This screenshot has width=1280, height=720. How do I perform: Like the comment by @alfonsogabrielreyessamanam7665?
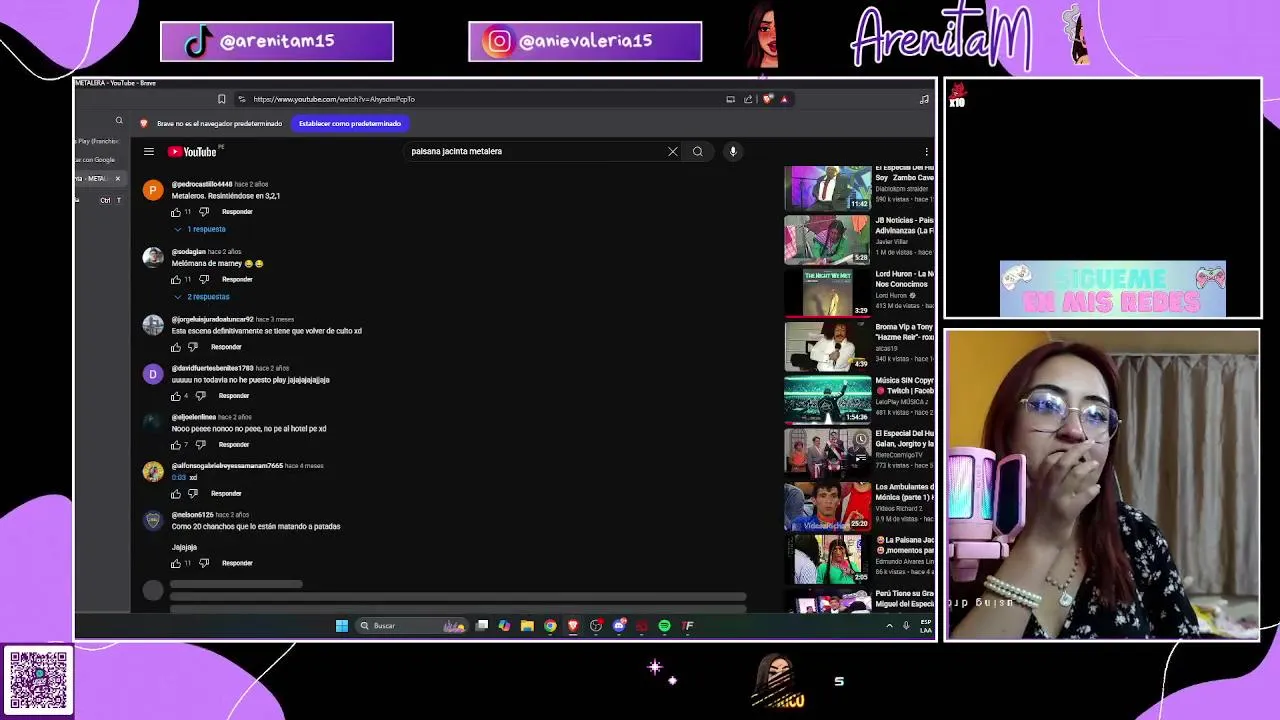click(x=176, y=493)
